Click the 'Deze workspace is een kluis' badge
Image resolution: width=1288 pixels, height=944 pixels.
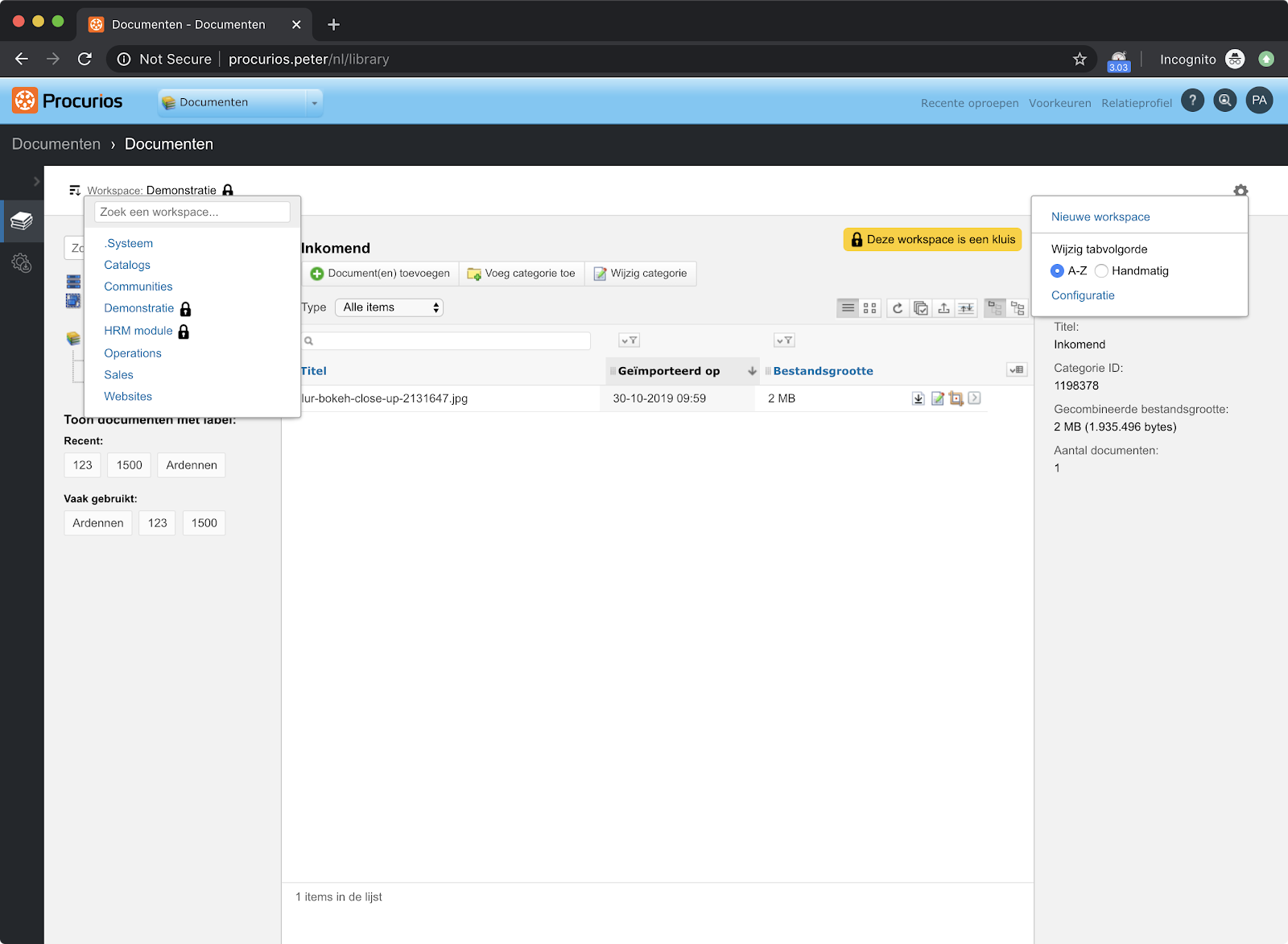point(932,239)
